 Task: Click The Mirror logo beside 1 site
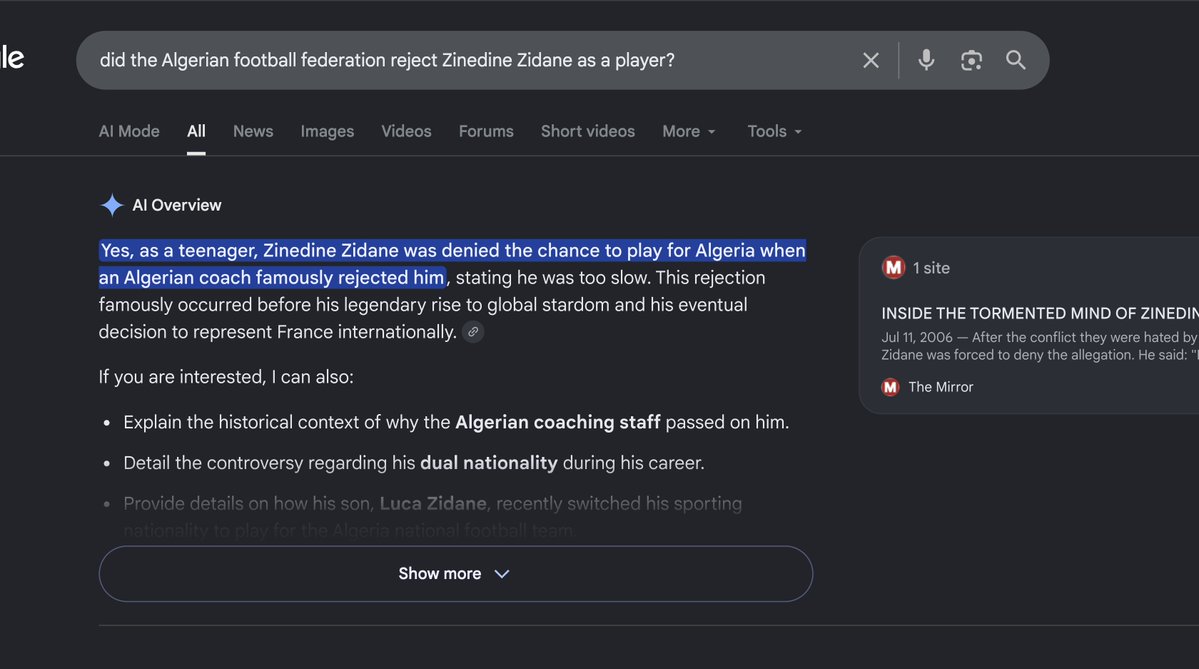pos(893,268)
